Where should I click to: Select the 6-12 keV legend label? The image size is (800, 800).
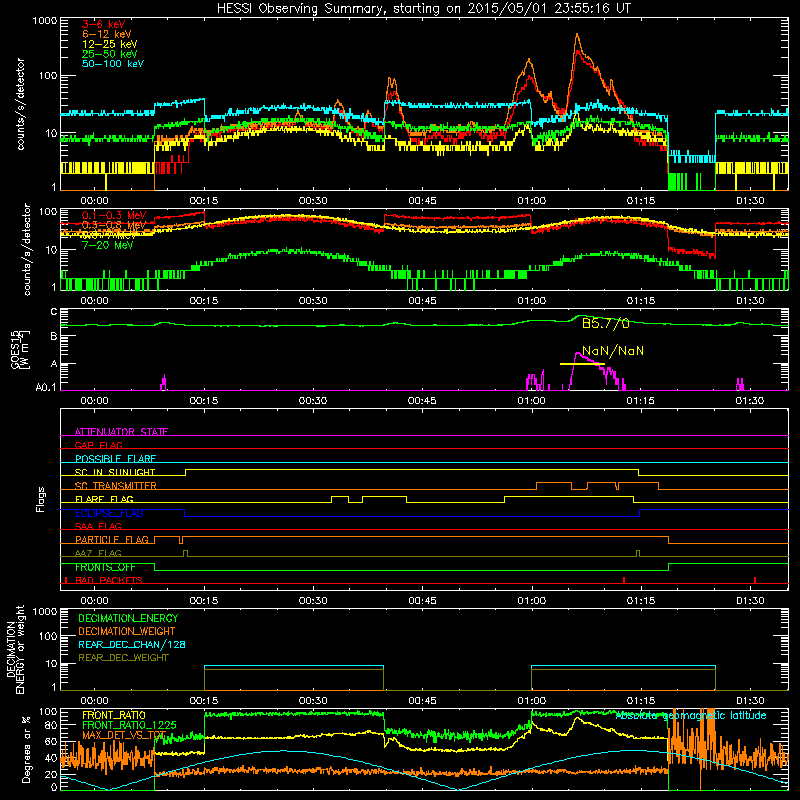(107, 34)
